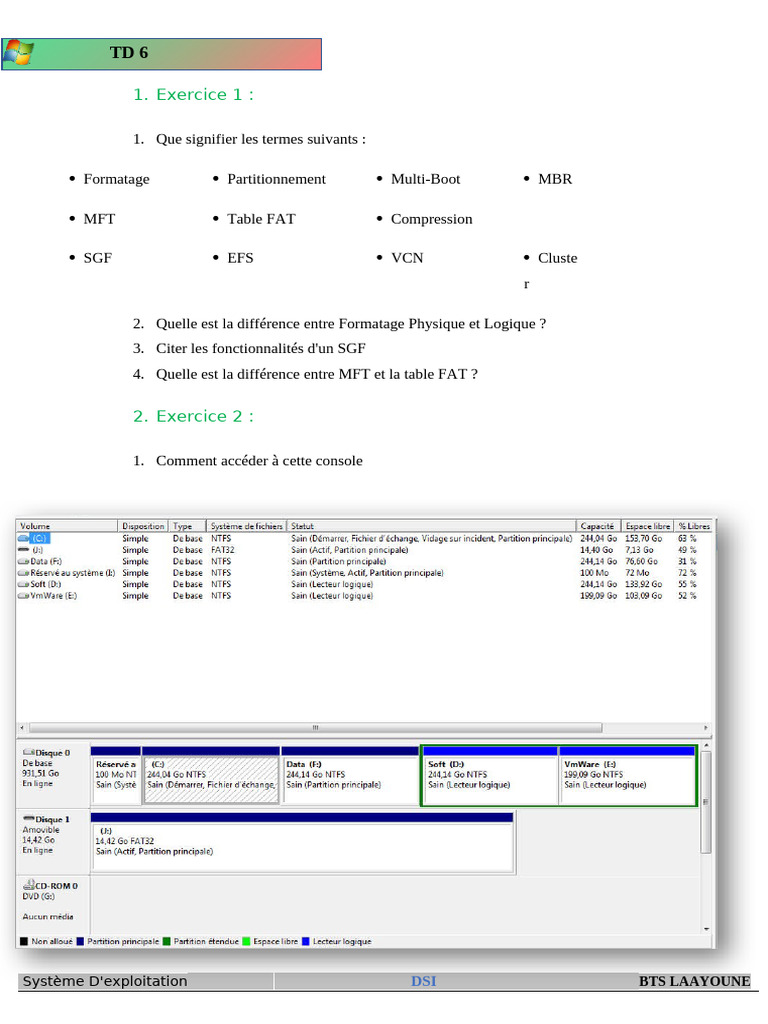768x1024 pixels.
Task: Click the VmWare (E:) drive icon in volume list
Action: (24, 596)
